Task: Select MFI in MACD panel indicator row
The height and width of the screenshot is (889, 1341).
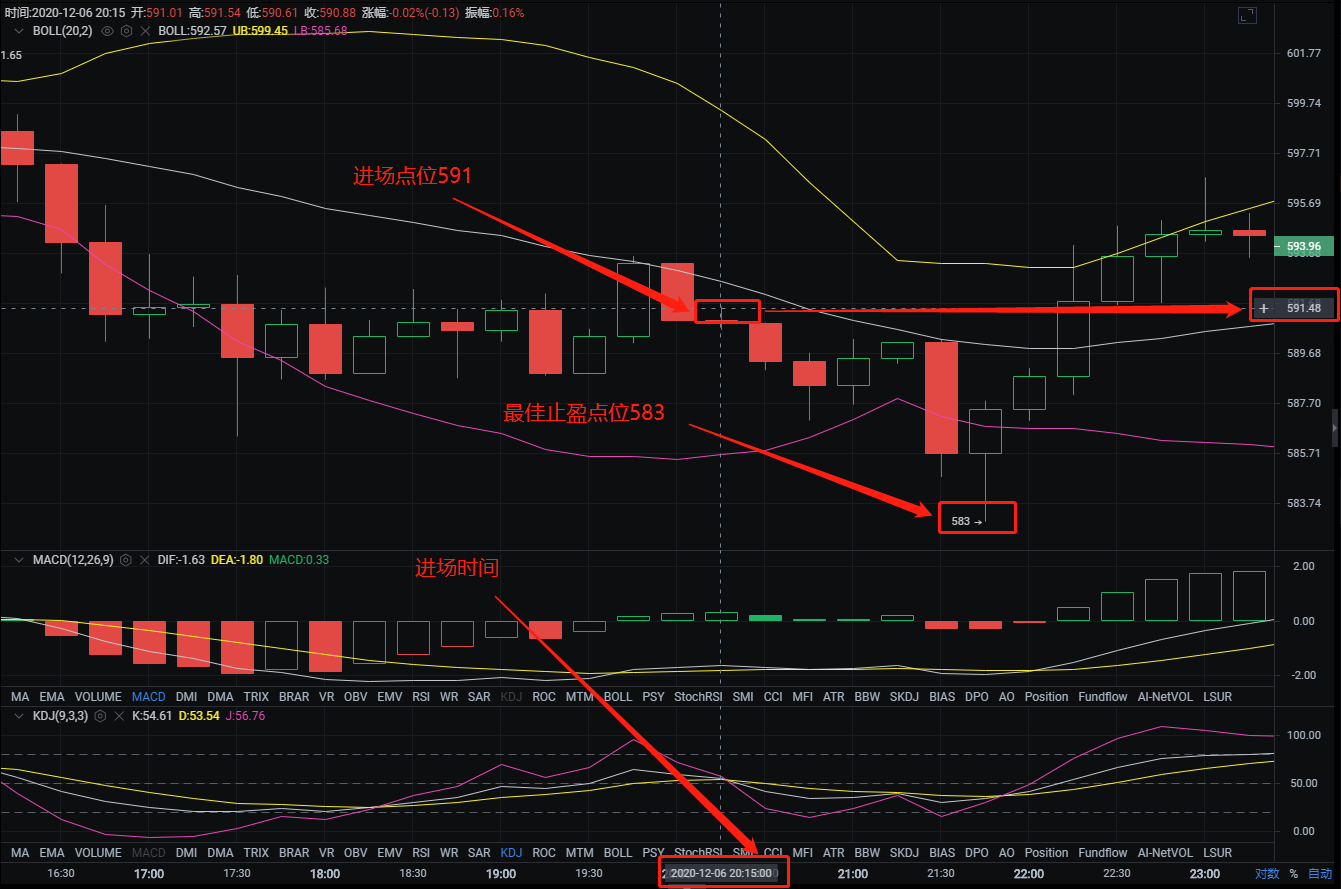Action: (803, 696)
